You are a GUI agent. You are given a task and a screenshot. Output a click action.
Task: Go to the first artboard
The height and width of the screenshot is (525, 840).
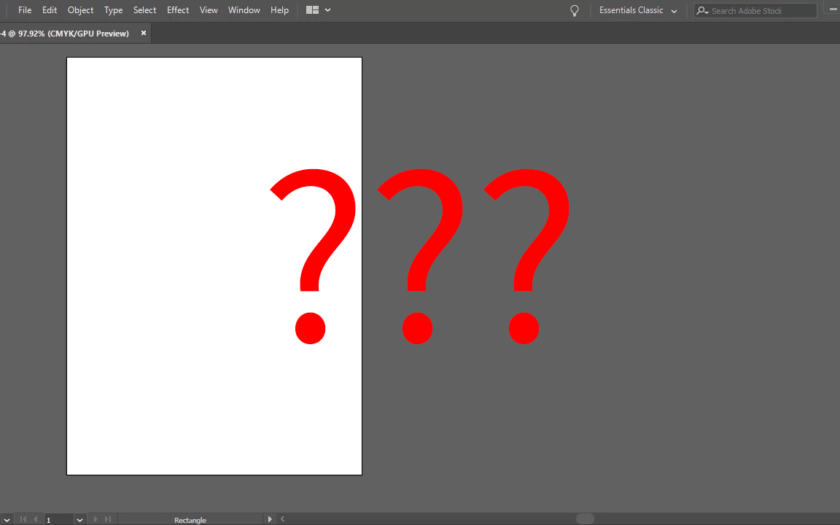[23, 519]
